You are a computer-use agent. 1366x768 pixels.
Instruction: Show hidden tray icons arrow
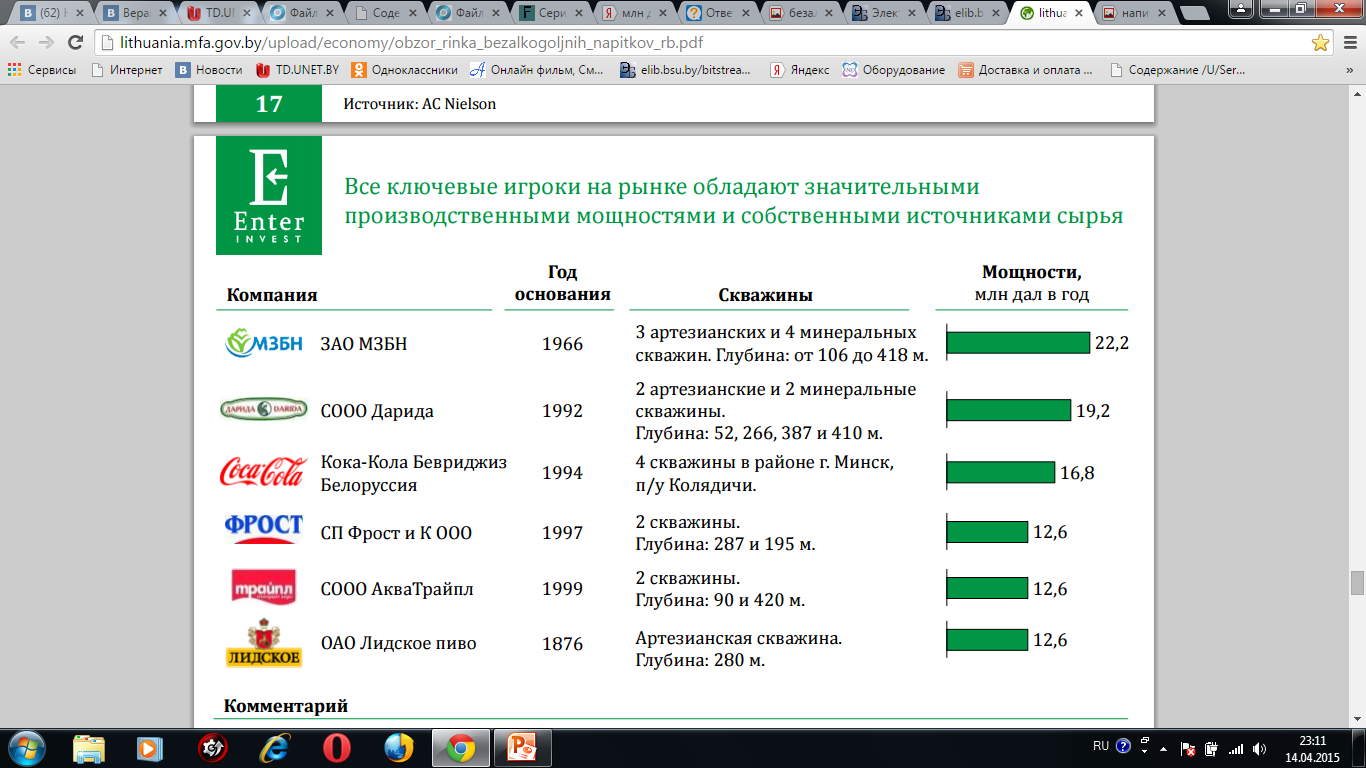tap(1162, 747)
